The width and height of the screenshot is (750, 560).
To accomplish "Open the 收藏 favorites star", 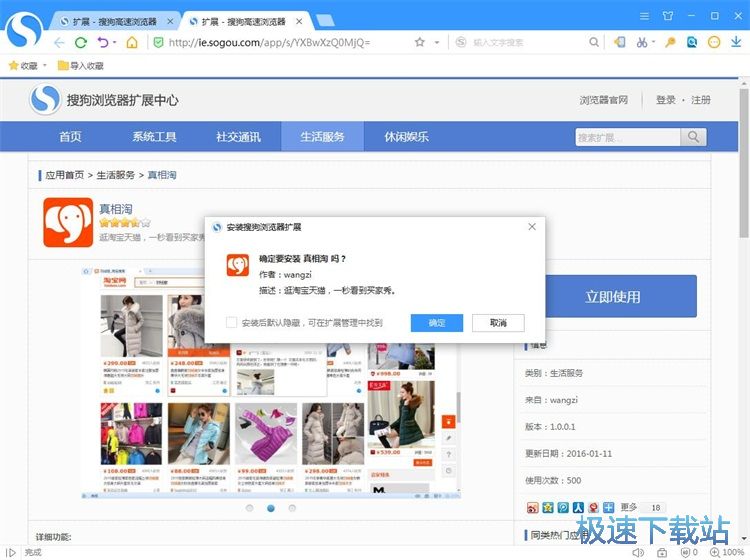I will [14, 66].
